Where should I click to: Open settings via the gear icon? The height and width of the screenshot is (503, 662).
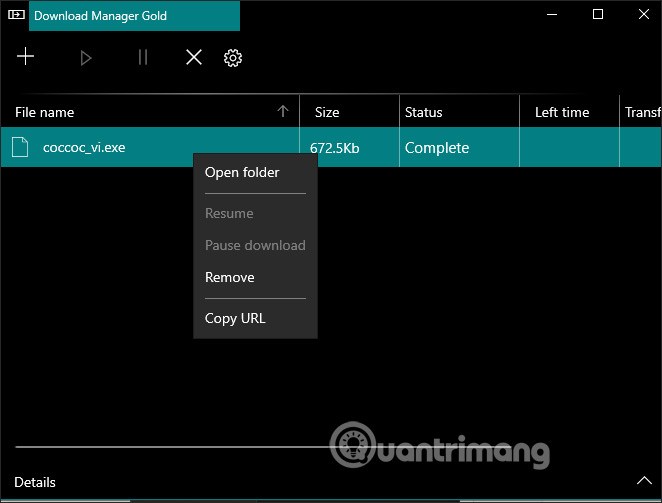click(x=233, y=58)
